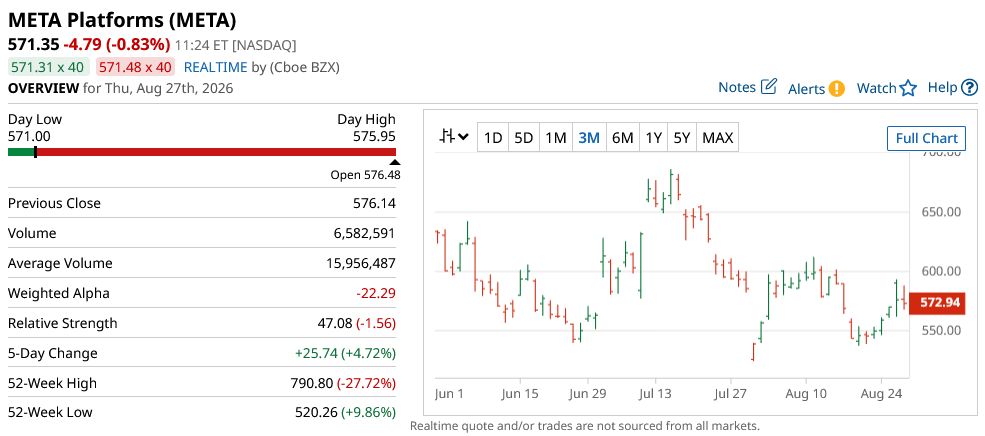Click the Volume value 6,582,591
The width and height of the screenshot is (985, 436).
click(x=364, y=233)
